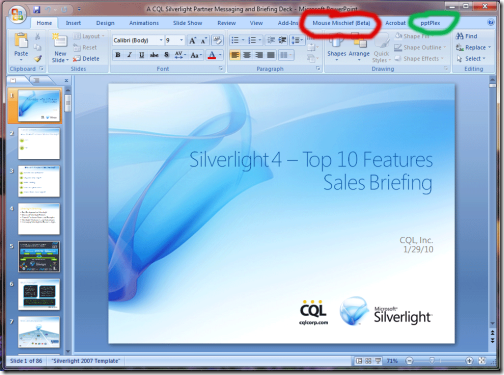The image size is (504, 375).
Task: Save the presentation from Quick Access toolbar
Action: (37, 10)
